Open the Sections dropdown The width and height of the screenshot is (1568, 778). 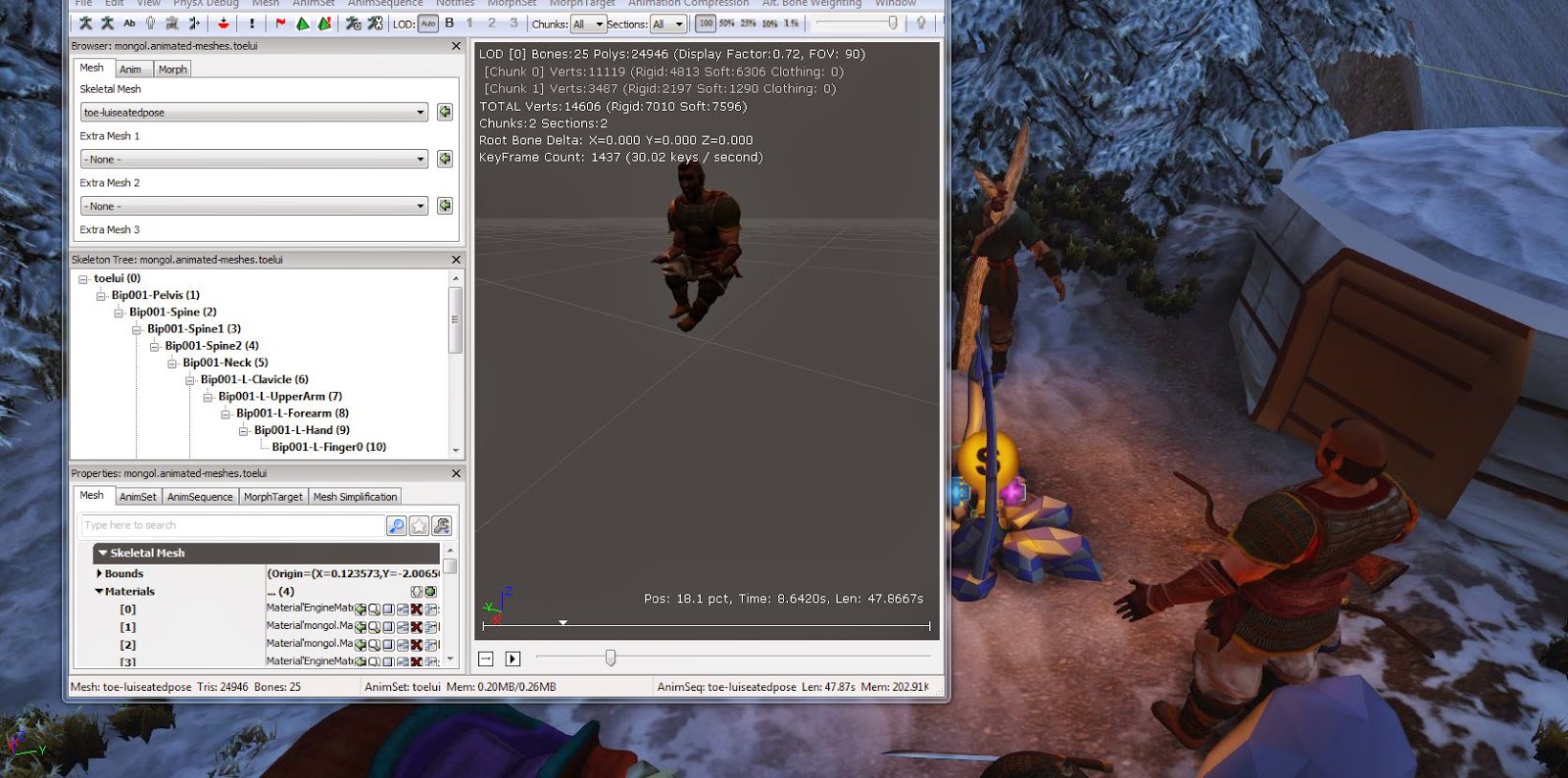(x=668, y=24)
